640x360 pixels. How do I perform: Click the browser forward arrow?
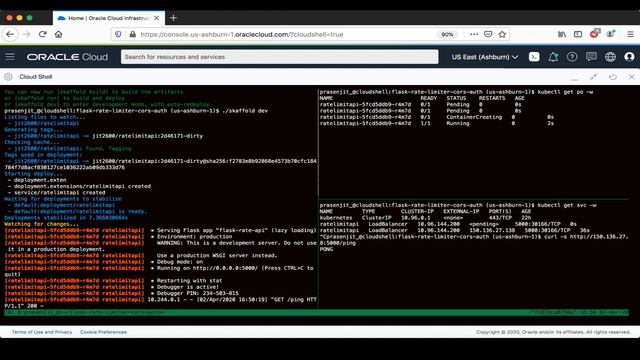click(27, 34)
